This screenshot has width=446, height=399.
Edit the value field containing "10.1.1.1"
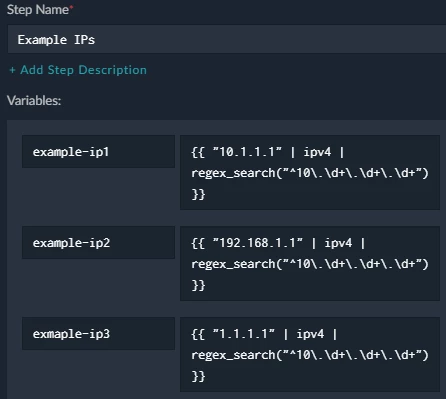coord(310,172)
